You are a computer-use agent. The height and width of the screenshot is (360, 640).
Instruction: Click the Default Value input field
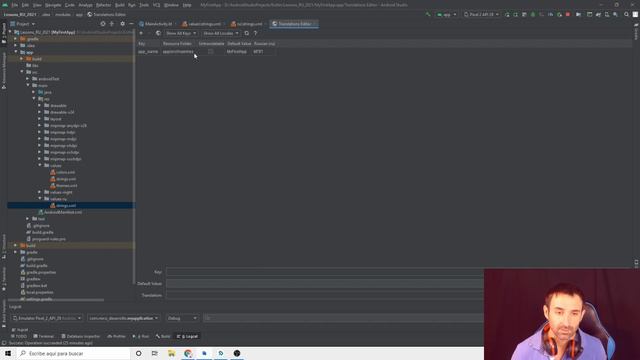[324, 284]
